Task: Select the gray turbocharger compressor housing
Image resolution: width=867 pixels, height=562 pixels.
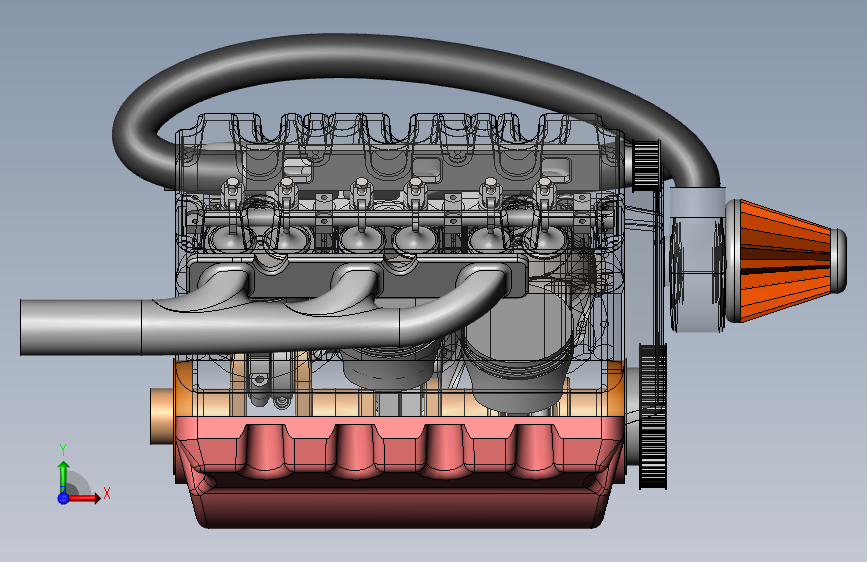Action: pos(698,274)
